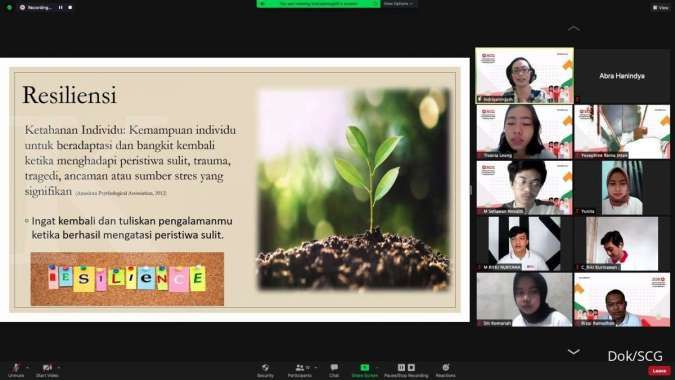Select the Yunita participant video
Image resolution: width=675 pixels, height=380 pixels.
point(622,188)
